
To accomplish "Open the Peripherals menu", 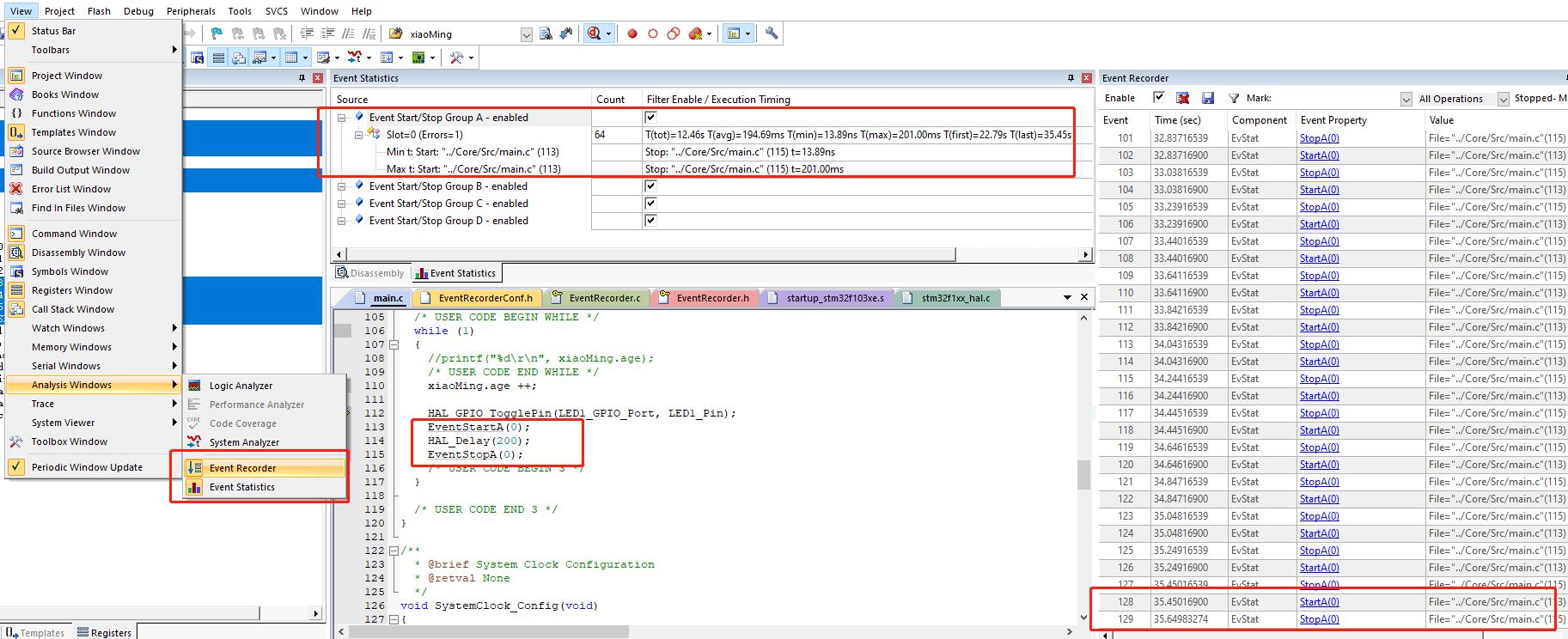I will tap(191, 11).
